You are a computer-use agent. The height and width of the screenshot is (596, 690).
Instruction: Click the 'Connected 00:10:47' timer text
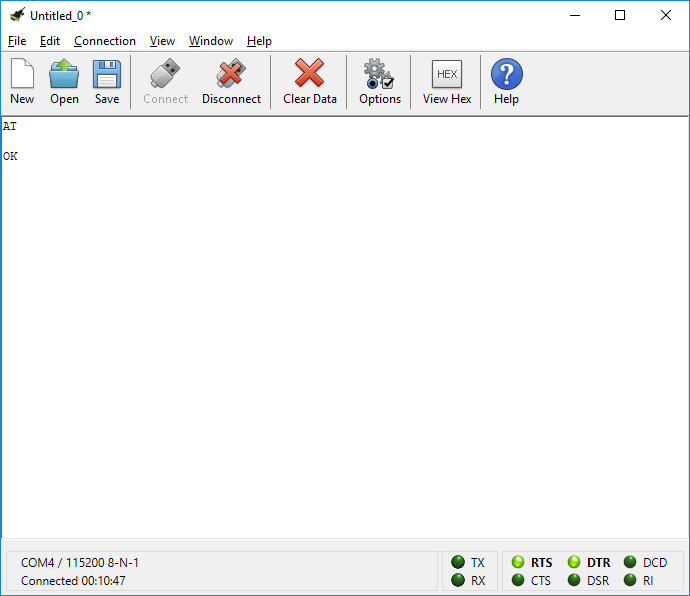[x=73, y=581]
